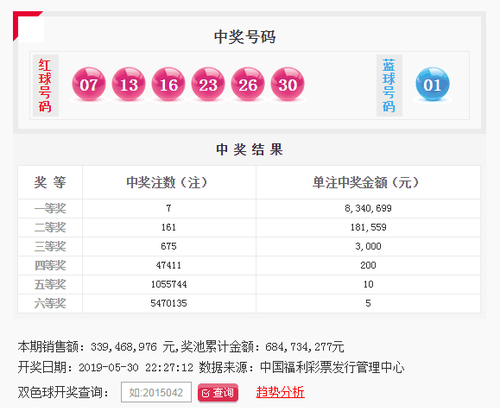Viewport: 500px width, 419px height.
Task: Click red ball number 13
Action: point(128,84)
